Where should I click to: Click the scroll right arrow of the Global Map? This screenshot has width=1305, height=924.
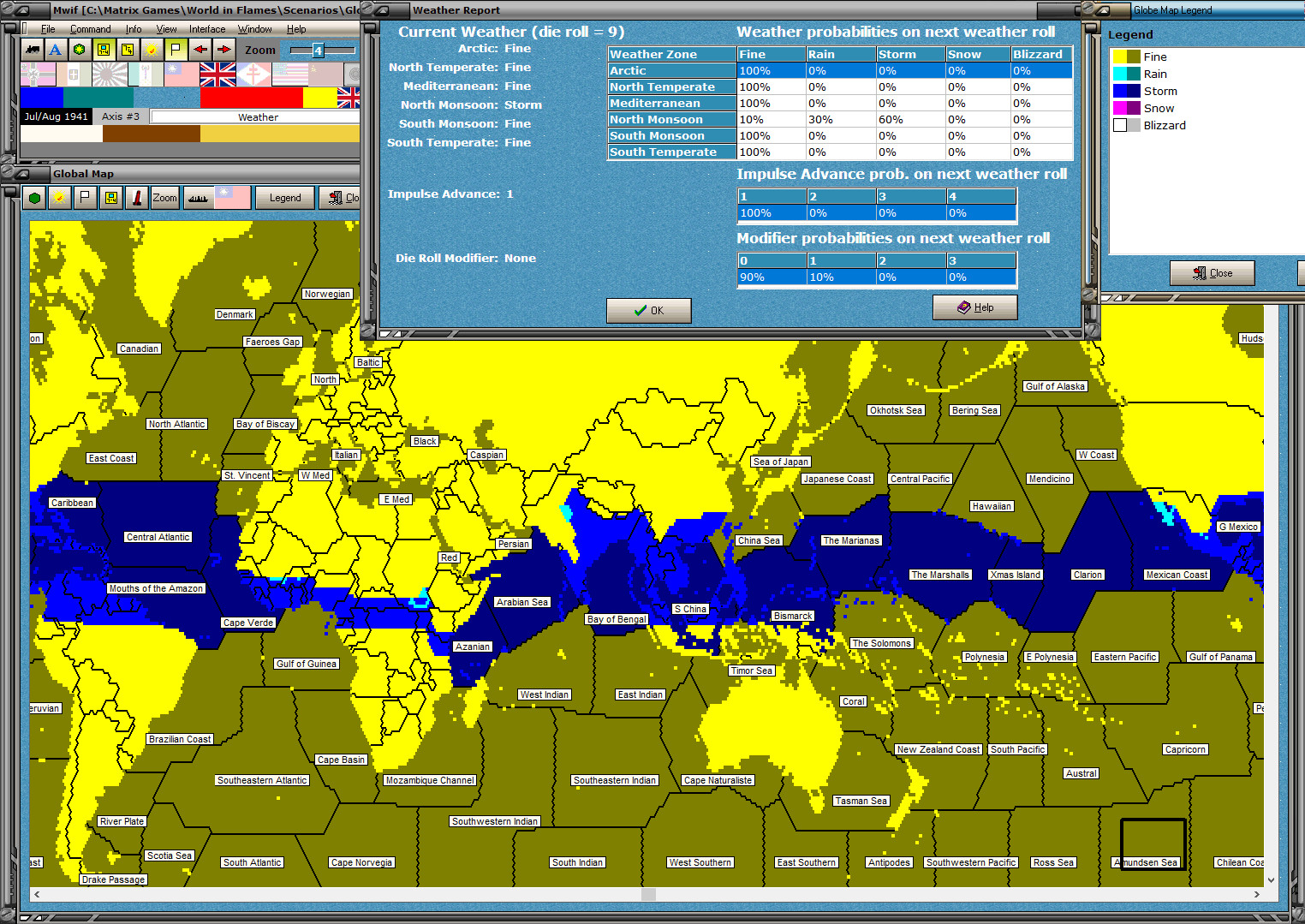1256,894
